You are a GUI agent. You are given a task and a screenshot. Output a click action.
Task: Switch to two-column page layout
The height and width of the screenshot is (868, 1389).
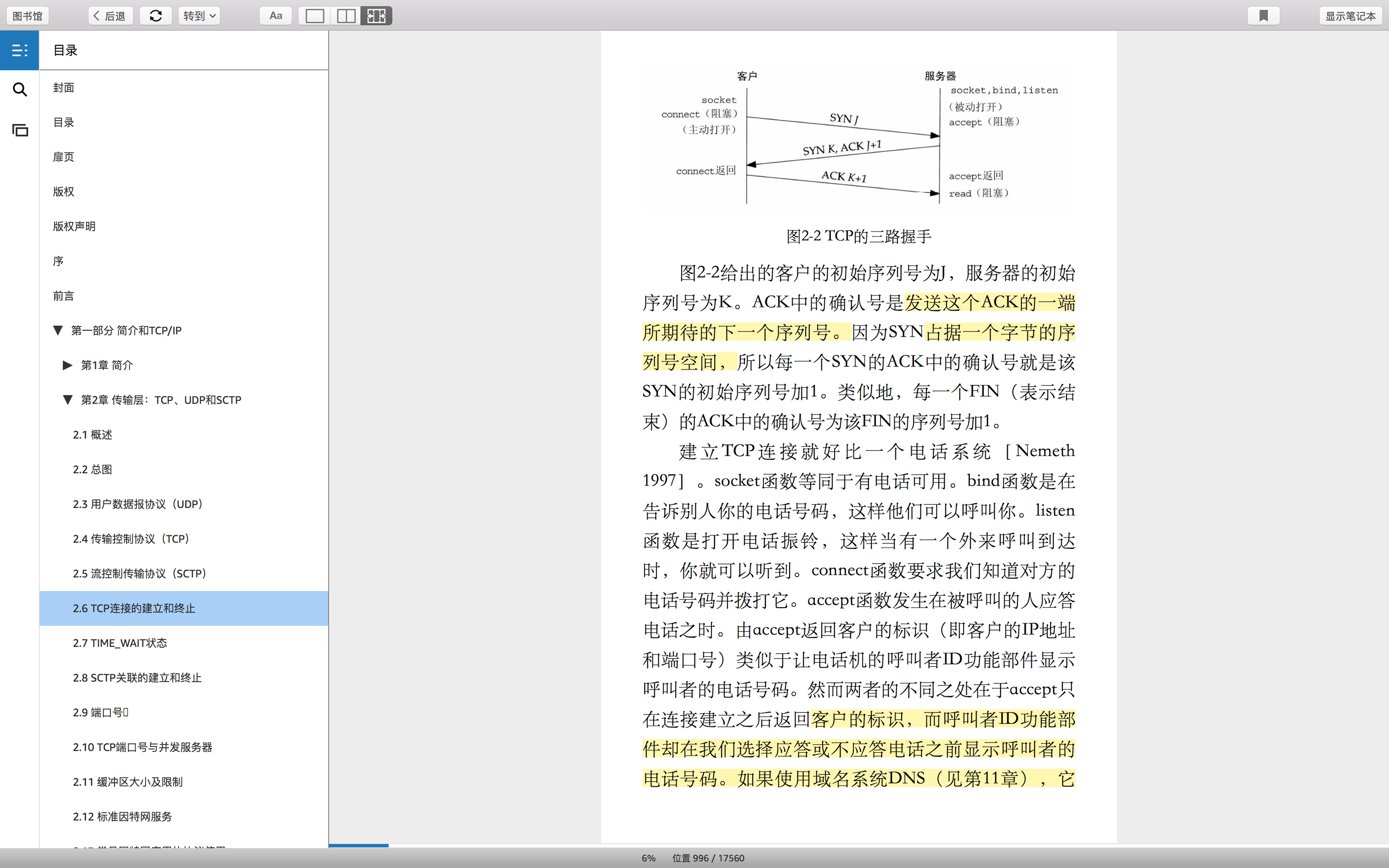click(x=345, y=16)
